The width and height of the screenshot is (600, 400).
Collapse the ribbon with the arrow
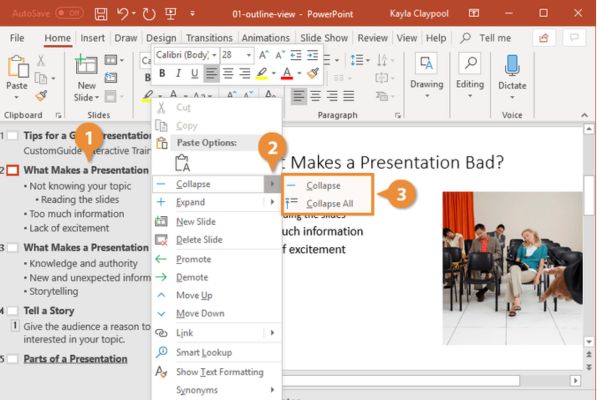pyautogui.click(x=584, y=115)
